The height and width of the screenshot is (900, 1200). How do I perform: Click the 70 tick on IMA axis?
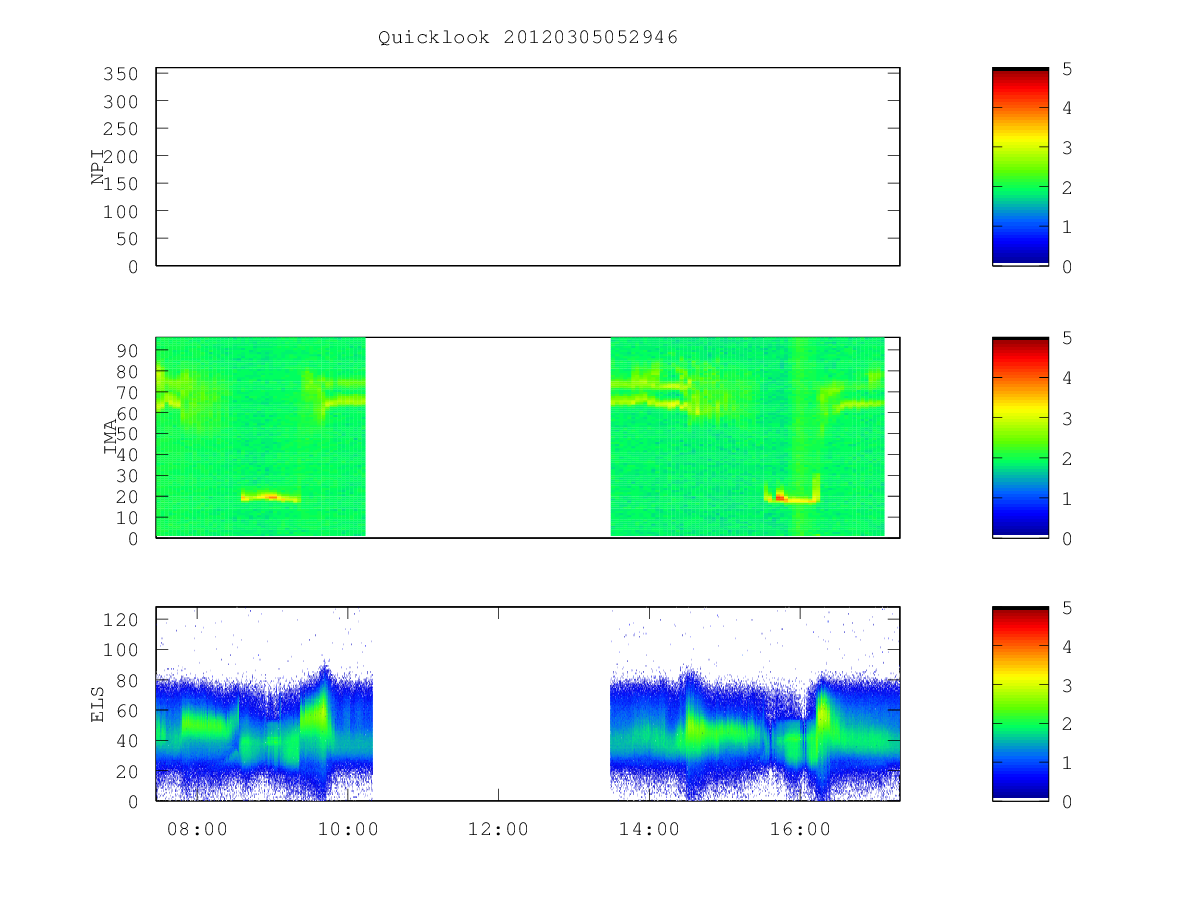126,392
